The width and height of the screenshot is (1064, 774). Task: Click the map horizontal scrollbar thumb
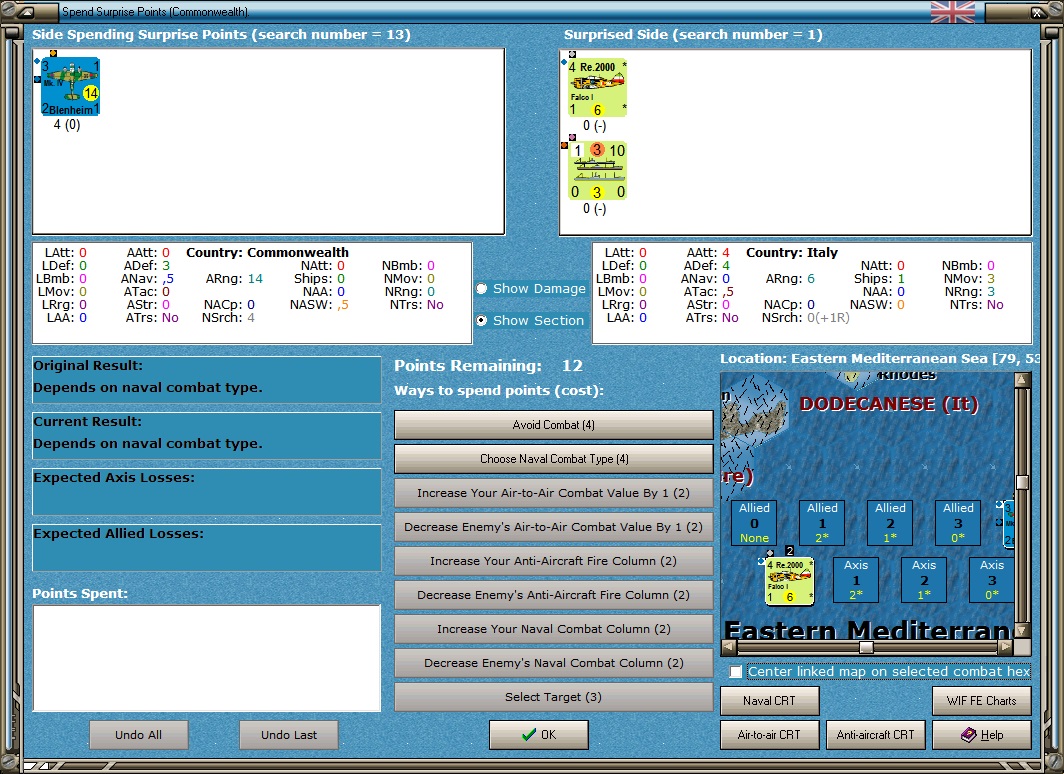tap(866, 647)
